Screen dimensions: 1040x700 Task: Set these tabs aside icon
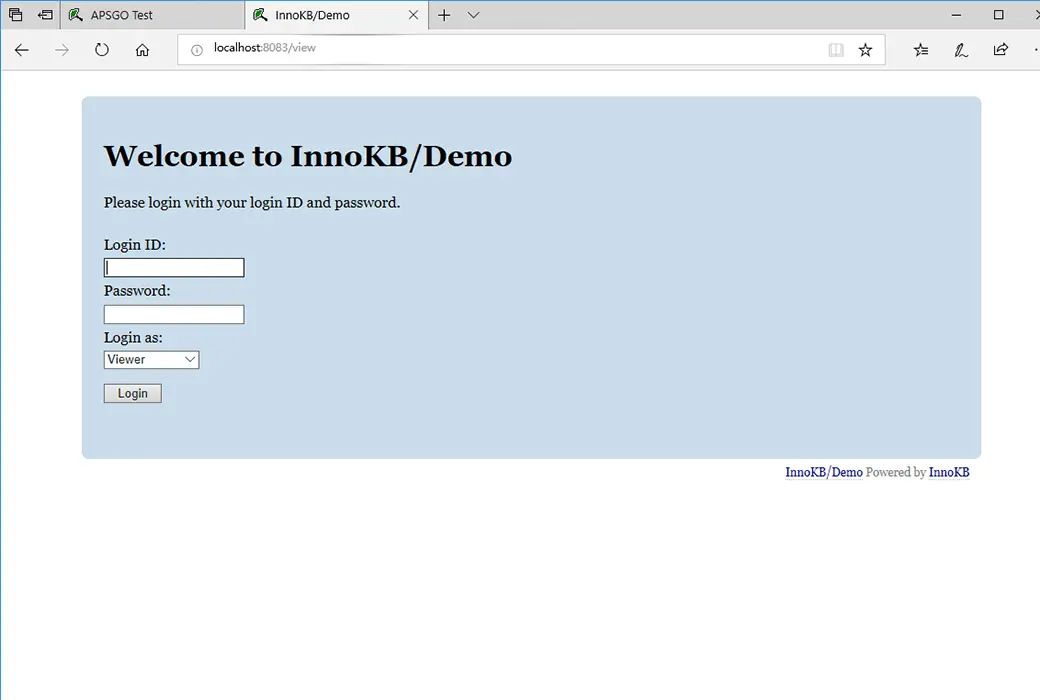pos(45,15)
